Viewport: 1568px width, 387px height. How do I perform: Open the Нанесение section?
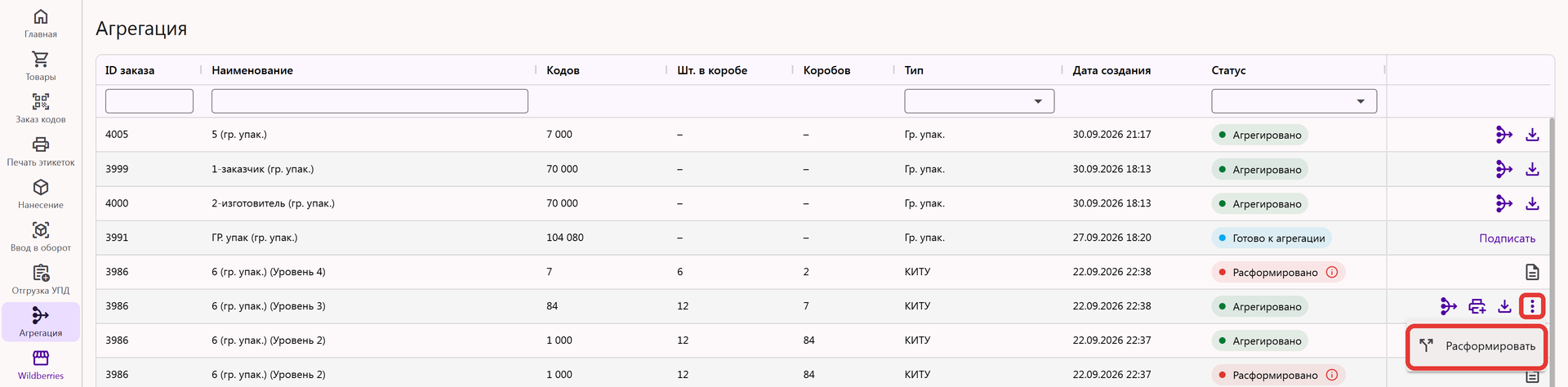[41, 194]
